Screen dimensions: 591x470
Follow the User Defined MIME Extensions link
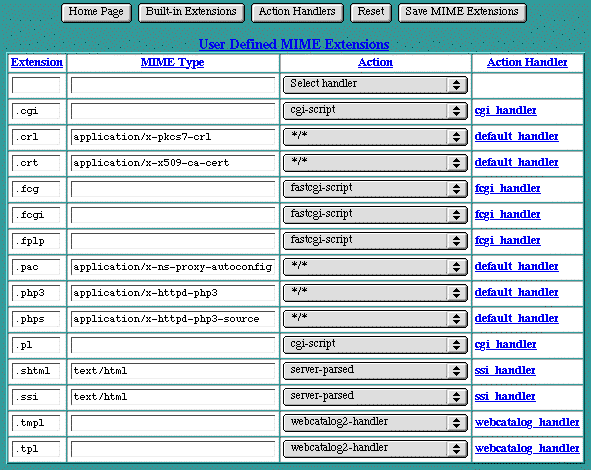click(x=294, y=44)
